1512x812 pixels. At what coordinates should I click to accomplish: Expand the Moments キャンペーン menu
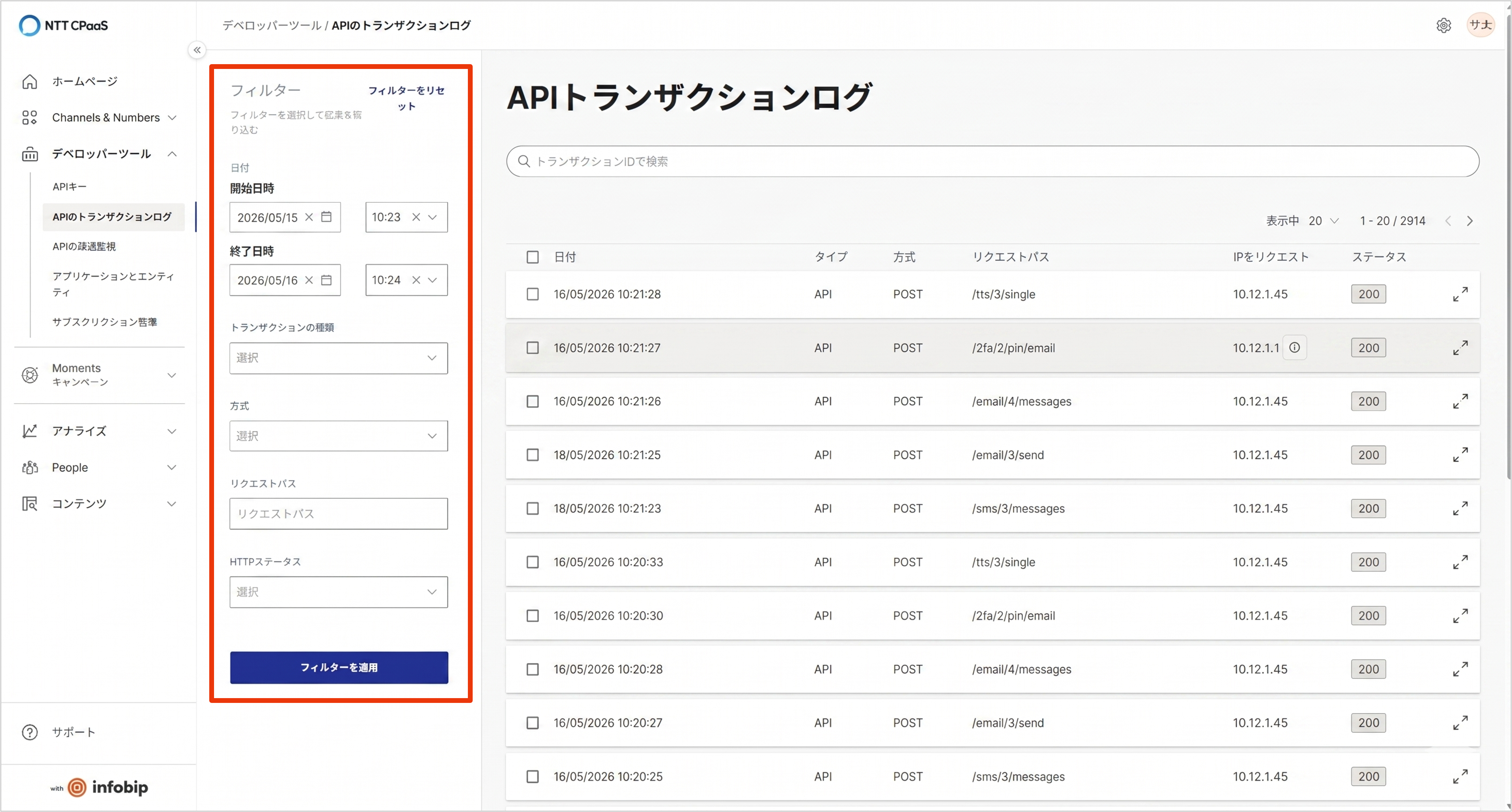[172, 375]
